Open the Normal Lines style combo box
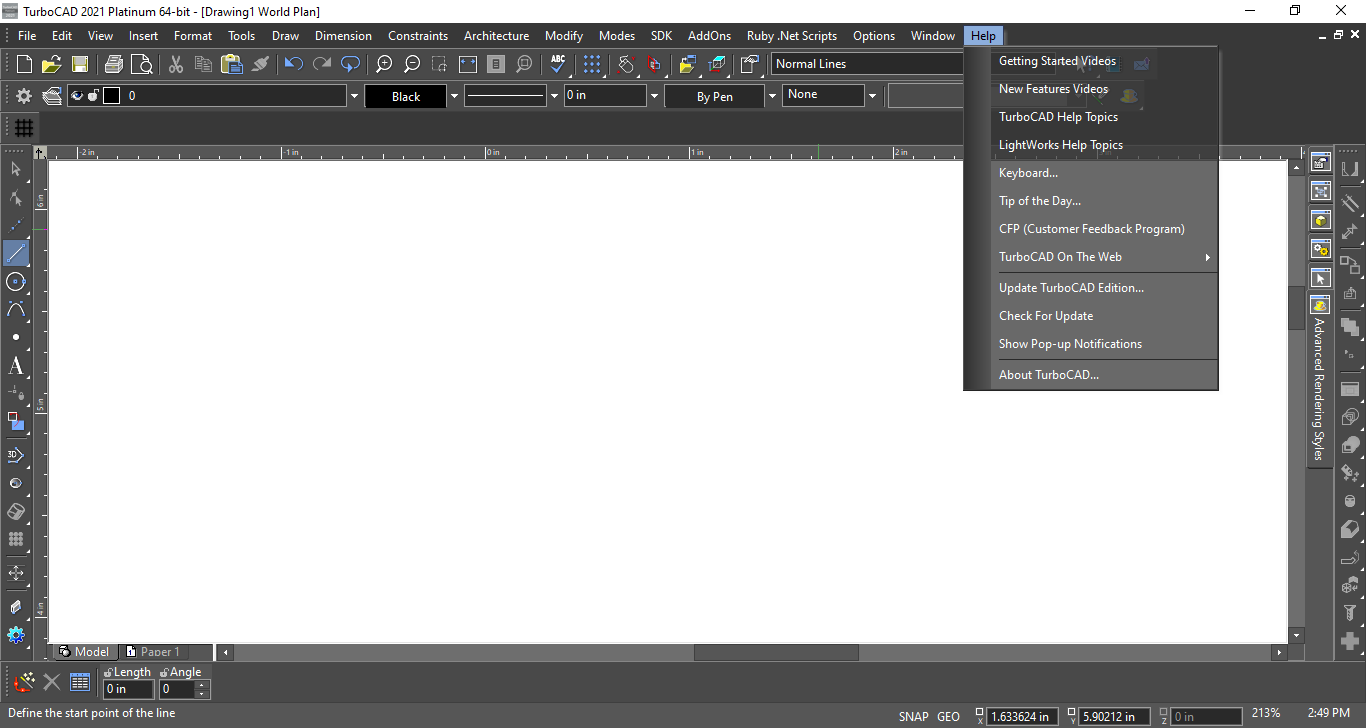Screen dimensions: 1366x728 (x=867, y=64)
